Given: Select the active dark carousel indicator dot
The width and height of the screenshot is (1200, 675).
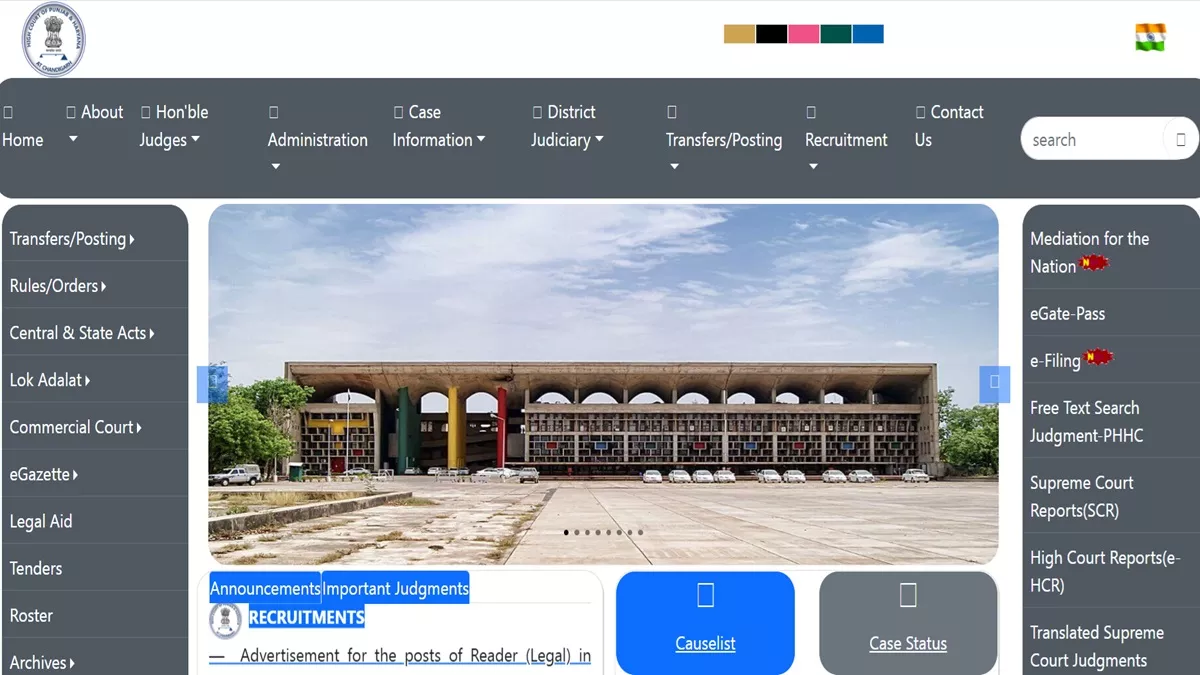Looking at the screenshot, I should click(566, 533).
